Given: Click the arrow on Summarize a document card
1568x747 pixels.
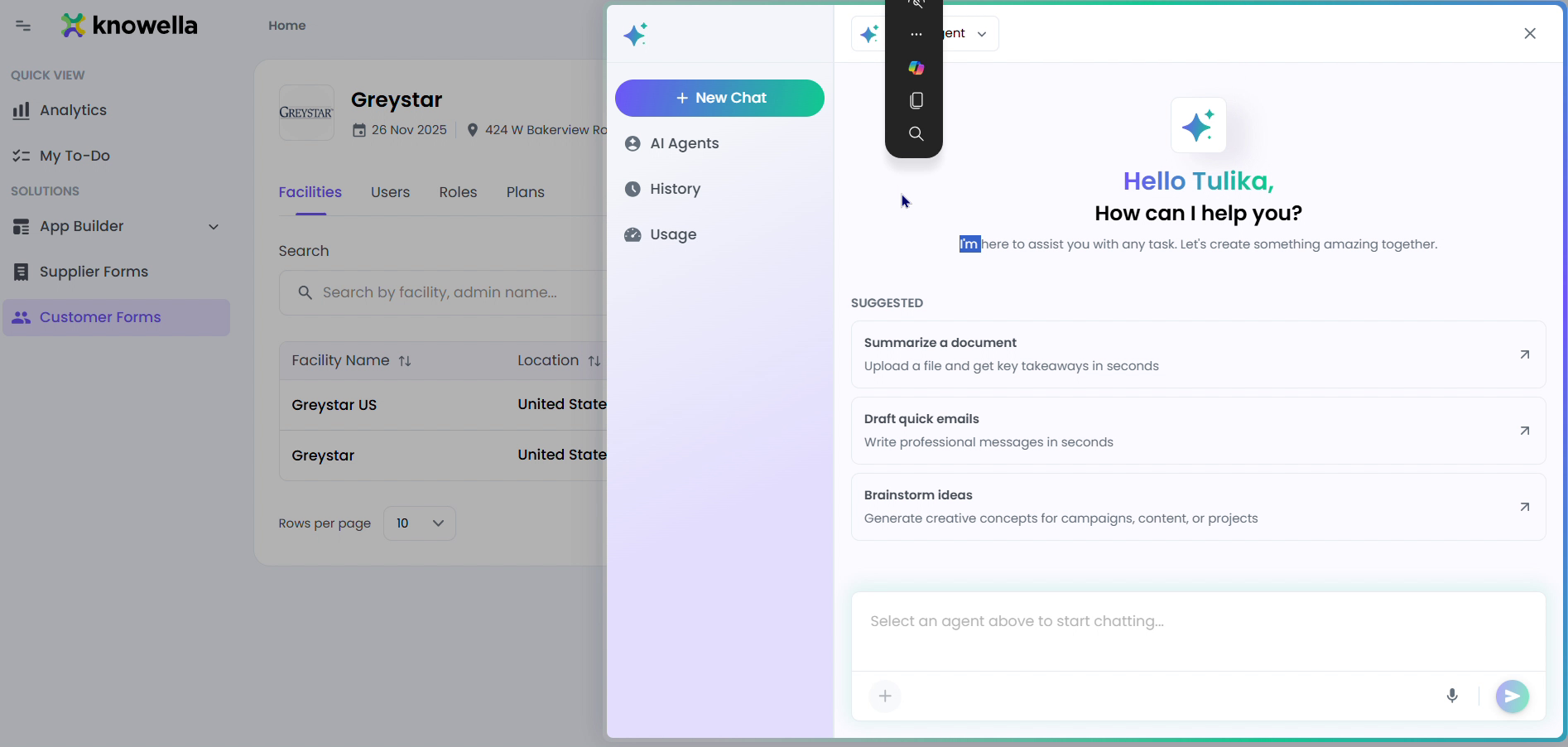Looking at the screenshot, I should (1524, 354).
